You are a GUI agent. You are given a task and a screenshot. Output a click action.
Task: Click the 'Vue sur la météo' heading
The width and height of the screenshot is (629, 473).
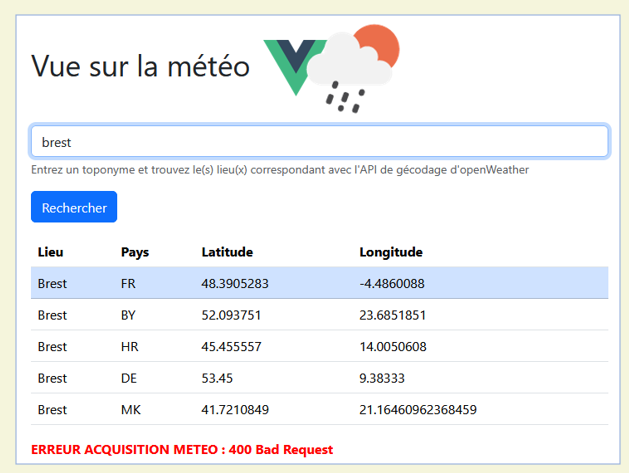tap(140, 66)
